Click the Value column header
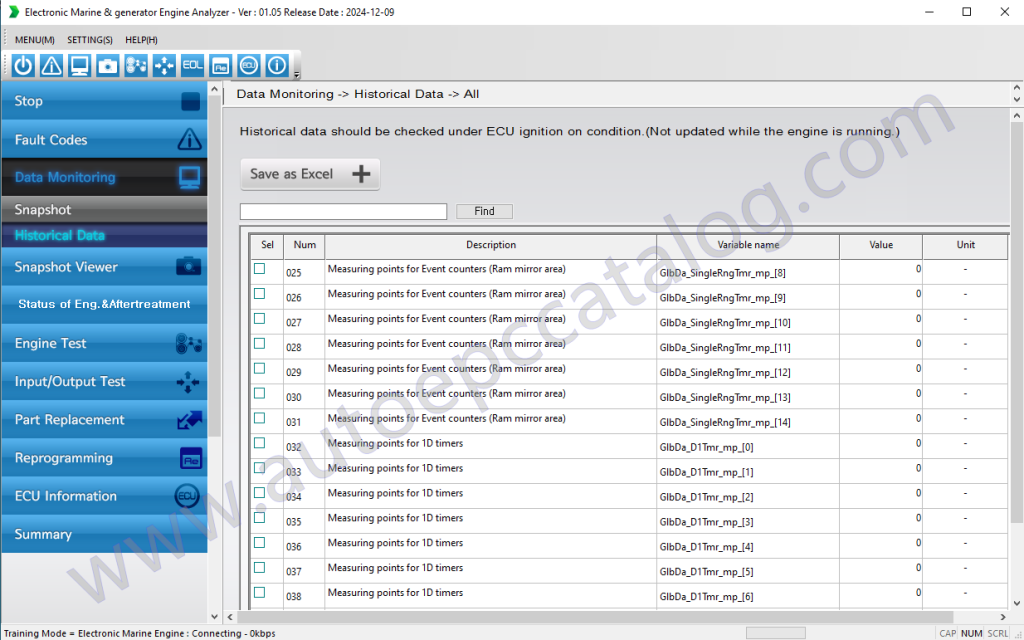The image size is (1024, 640). click(881, 246)
